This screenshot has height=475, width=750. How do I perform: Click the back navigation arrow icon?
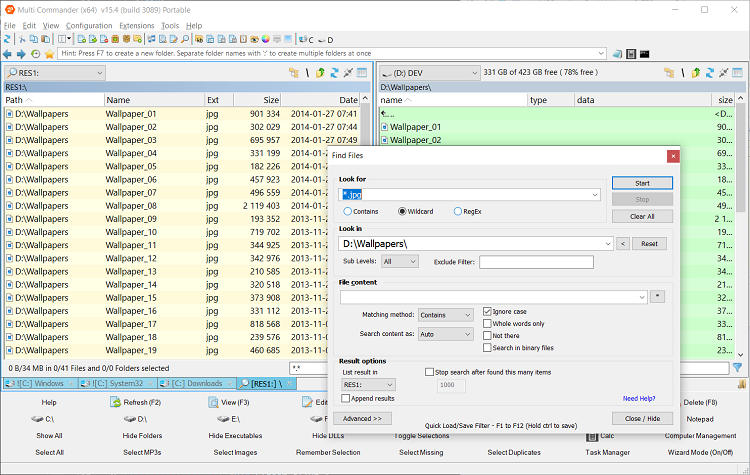(x=8, y=53)
